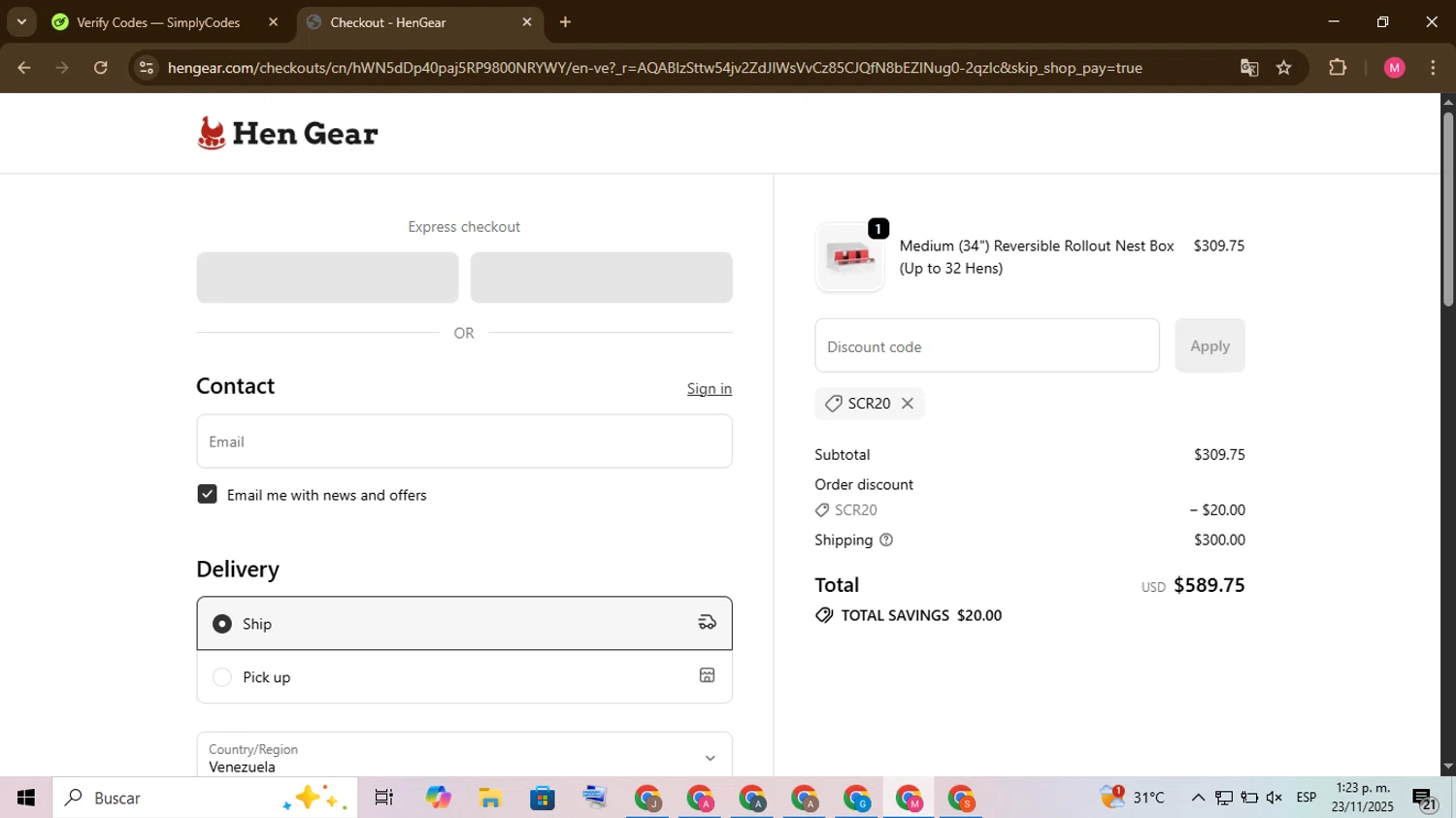This screenshot has width=1456, height=818.
Task: Select the Pick up delivery option
Action: tap(464, 677)
